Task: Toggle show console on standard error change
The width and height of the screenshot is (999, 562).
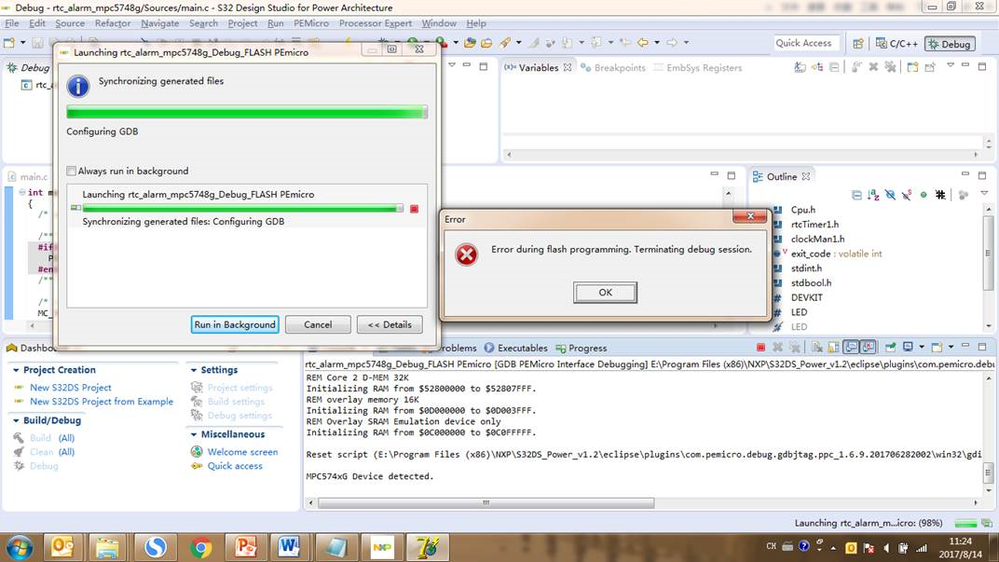Action: [868, 347]
